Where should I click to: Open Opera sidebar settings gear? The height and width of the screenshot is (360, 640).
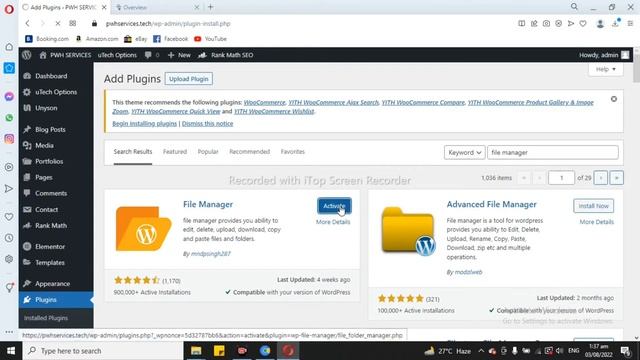point(9,259)
